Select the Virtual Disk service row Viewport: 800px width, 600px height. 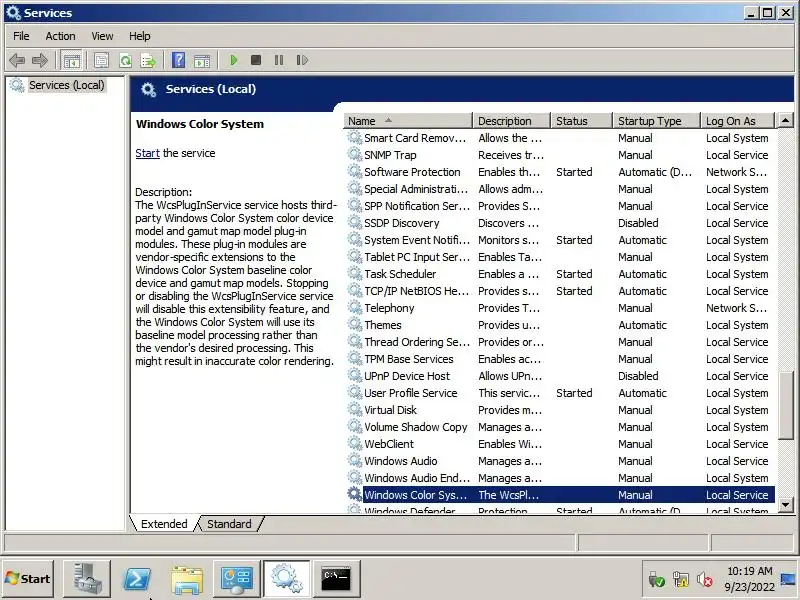coord(559,410)
